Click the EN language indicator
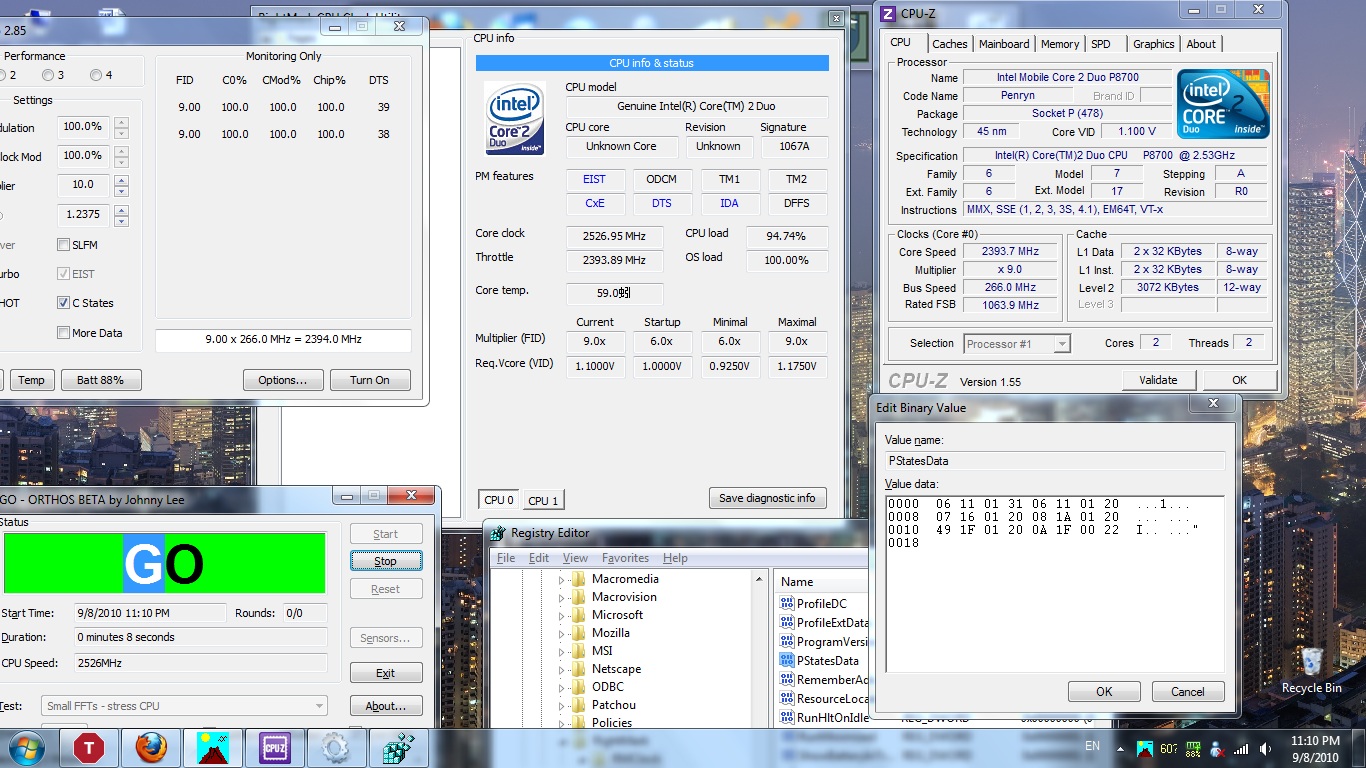 pyautogui.click(x=1092, y=746)
